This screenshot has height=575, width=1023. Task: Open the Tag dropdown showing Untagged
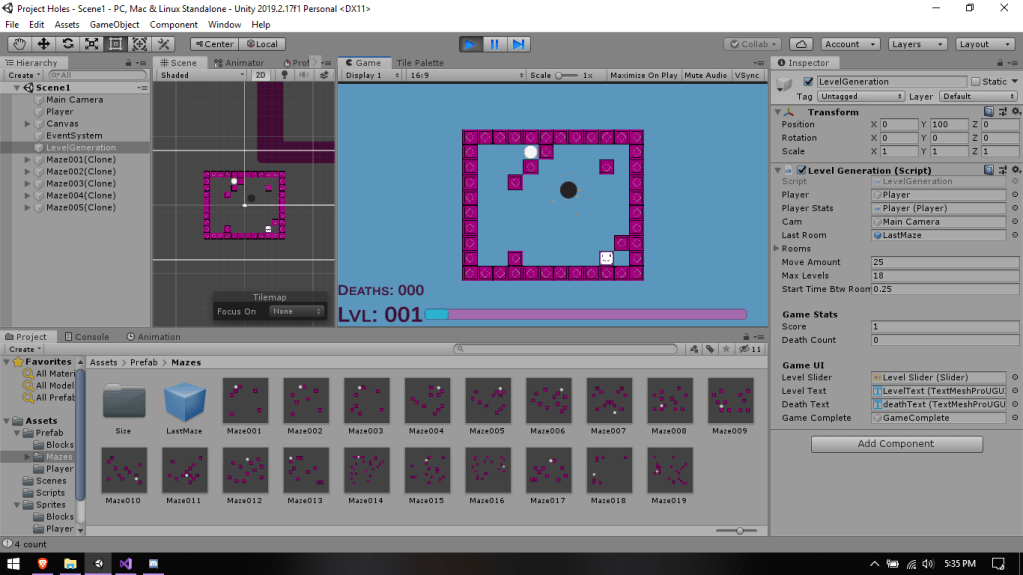tap(861, 97)
